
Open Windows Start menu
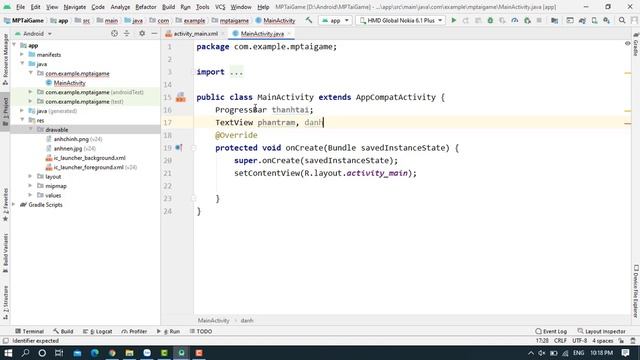pyautogui.click(x=8, y=353)
